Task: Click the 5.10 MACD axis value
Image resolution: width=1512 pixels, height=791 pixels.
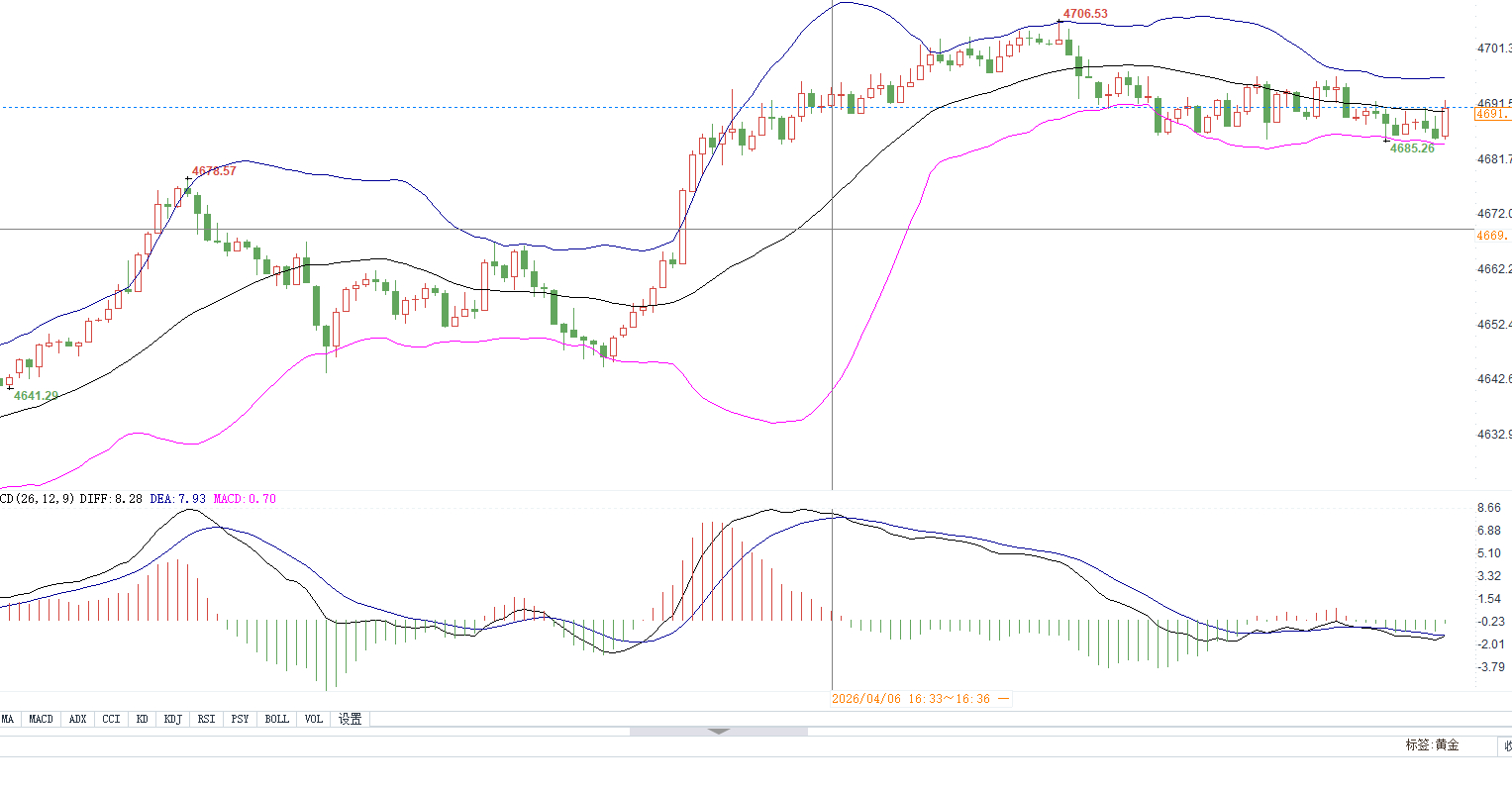Action: point(1489,553)
